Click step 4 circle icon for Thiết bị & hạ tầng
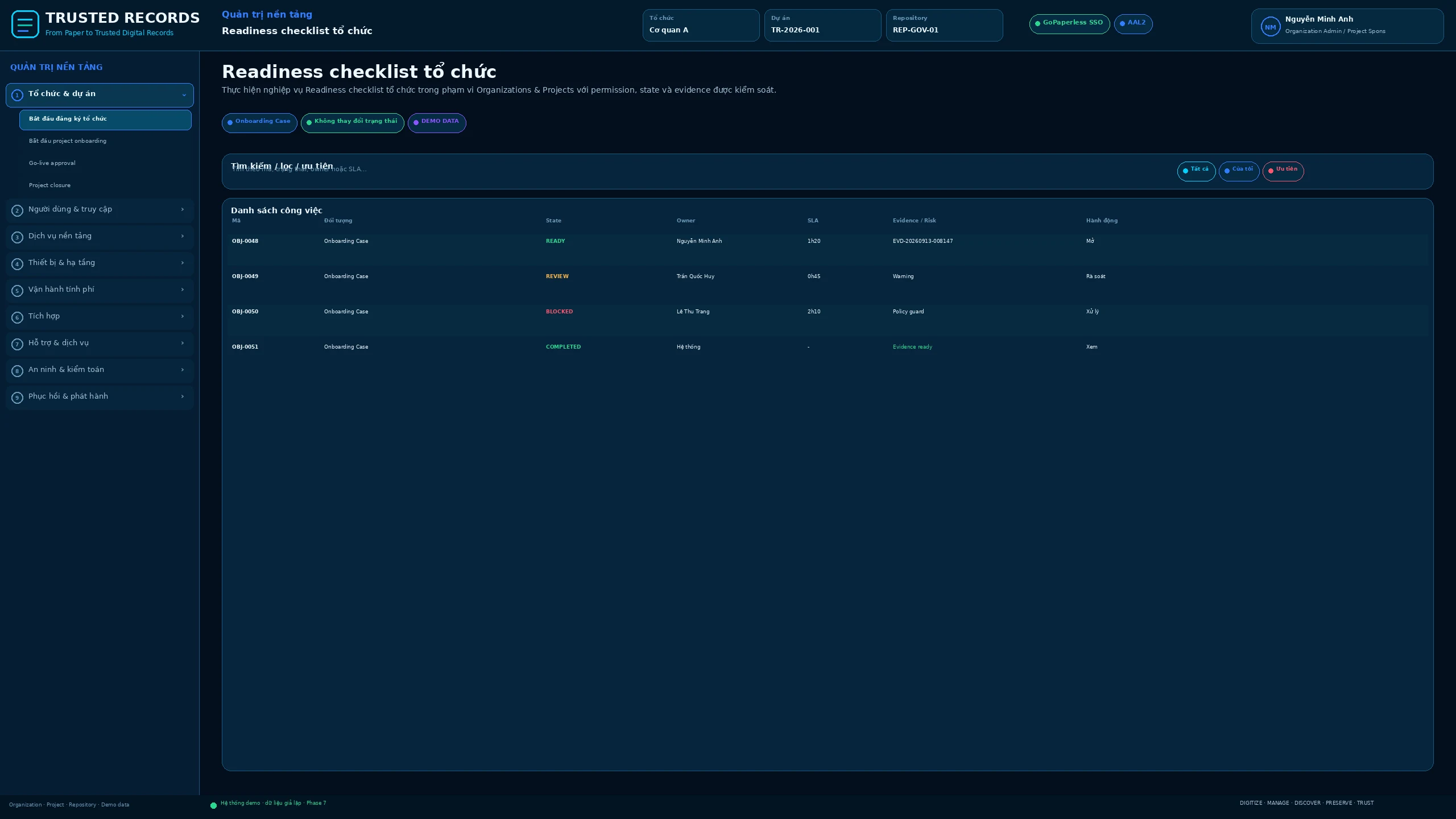The width and height of the screenshot is (1456, 819). pyautogui.click(x=17, y=264)
